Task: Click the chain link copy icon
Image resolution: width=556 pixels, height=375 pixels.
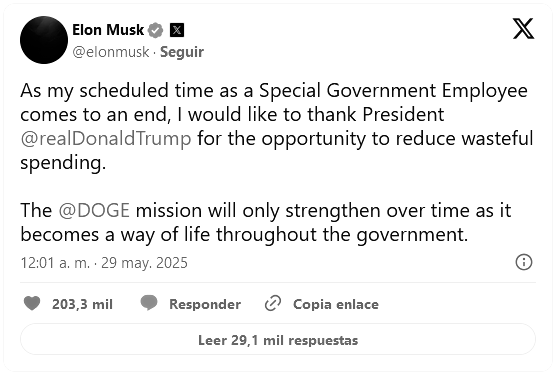Action: [x=273, y=303]
